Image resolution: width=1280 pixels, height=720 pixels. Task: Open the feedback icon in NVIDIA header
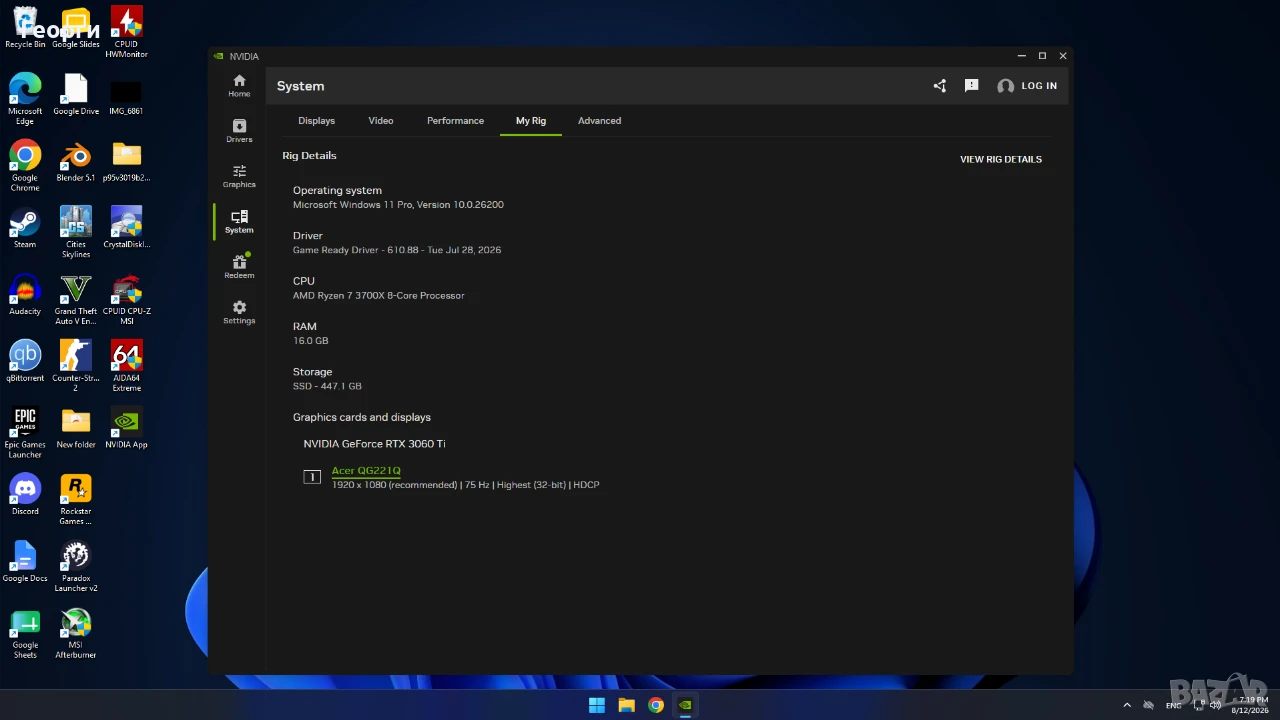coord(971,86)
